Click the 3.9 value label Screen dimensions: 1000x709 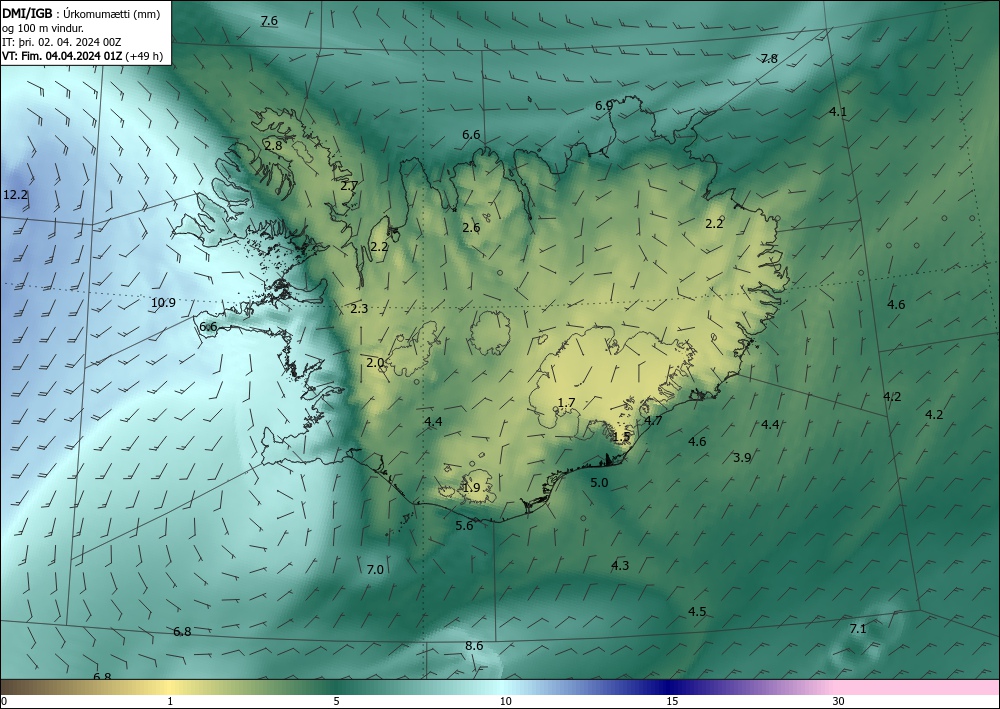[x=742, y=457]
